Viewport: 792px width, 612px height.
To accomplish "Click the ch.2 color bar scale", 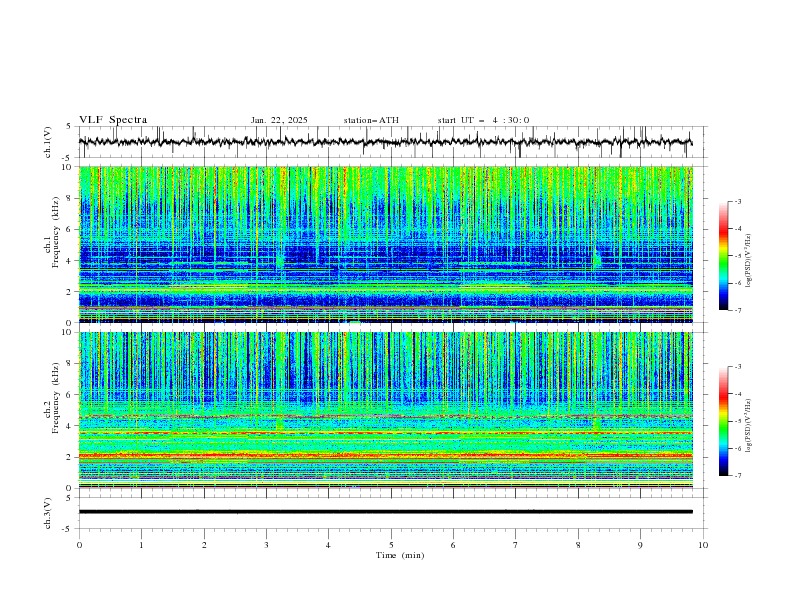I will (723, 421).
